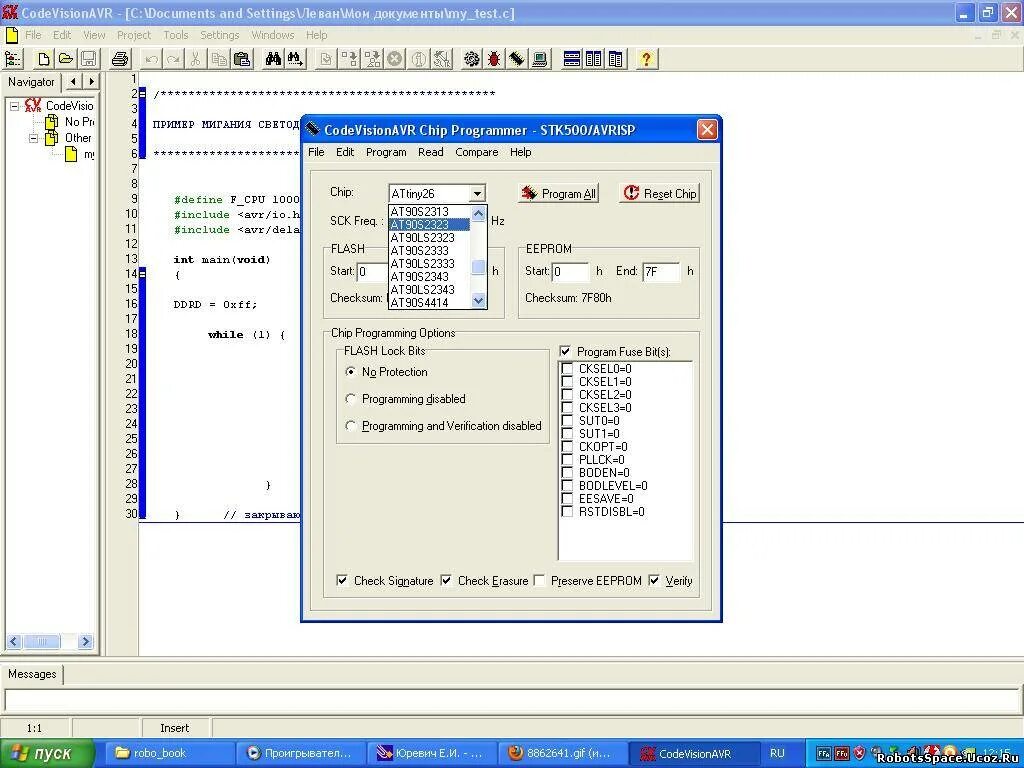1024x768 pixels.
Task: Click the Navigator tree toggle toolbar icon
Action: tap(13, 59)
